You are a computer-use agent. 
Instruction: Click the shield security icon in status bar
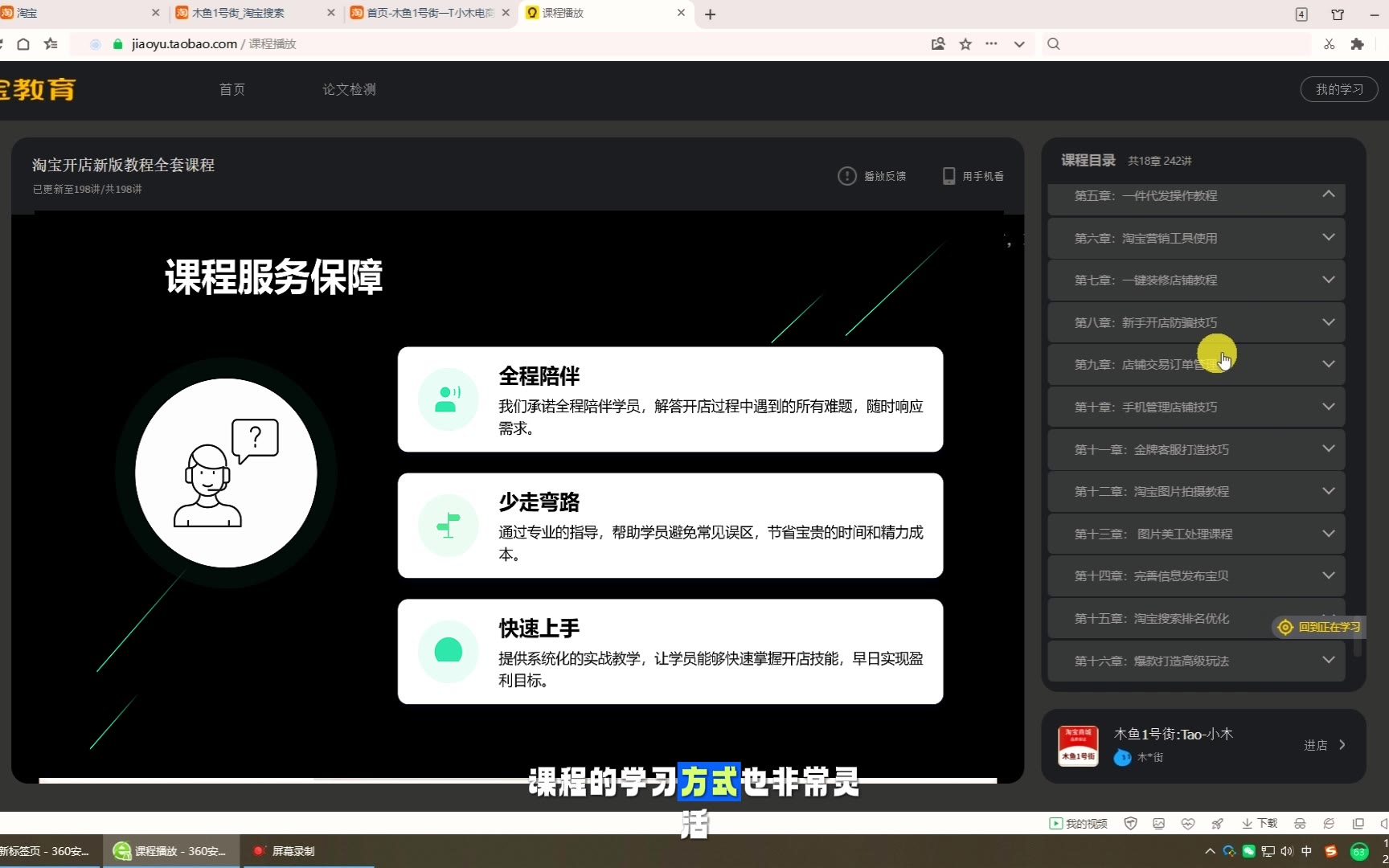tap(1130, 824)
